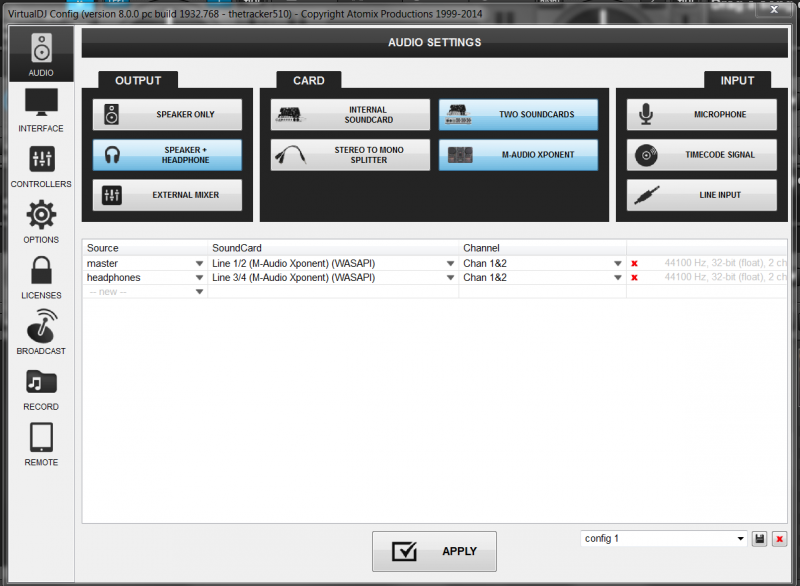
Task: Open the Record section
Action: coord(41,389)
